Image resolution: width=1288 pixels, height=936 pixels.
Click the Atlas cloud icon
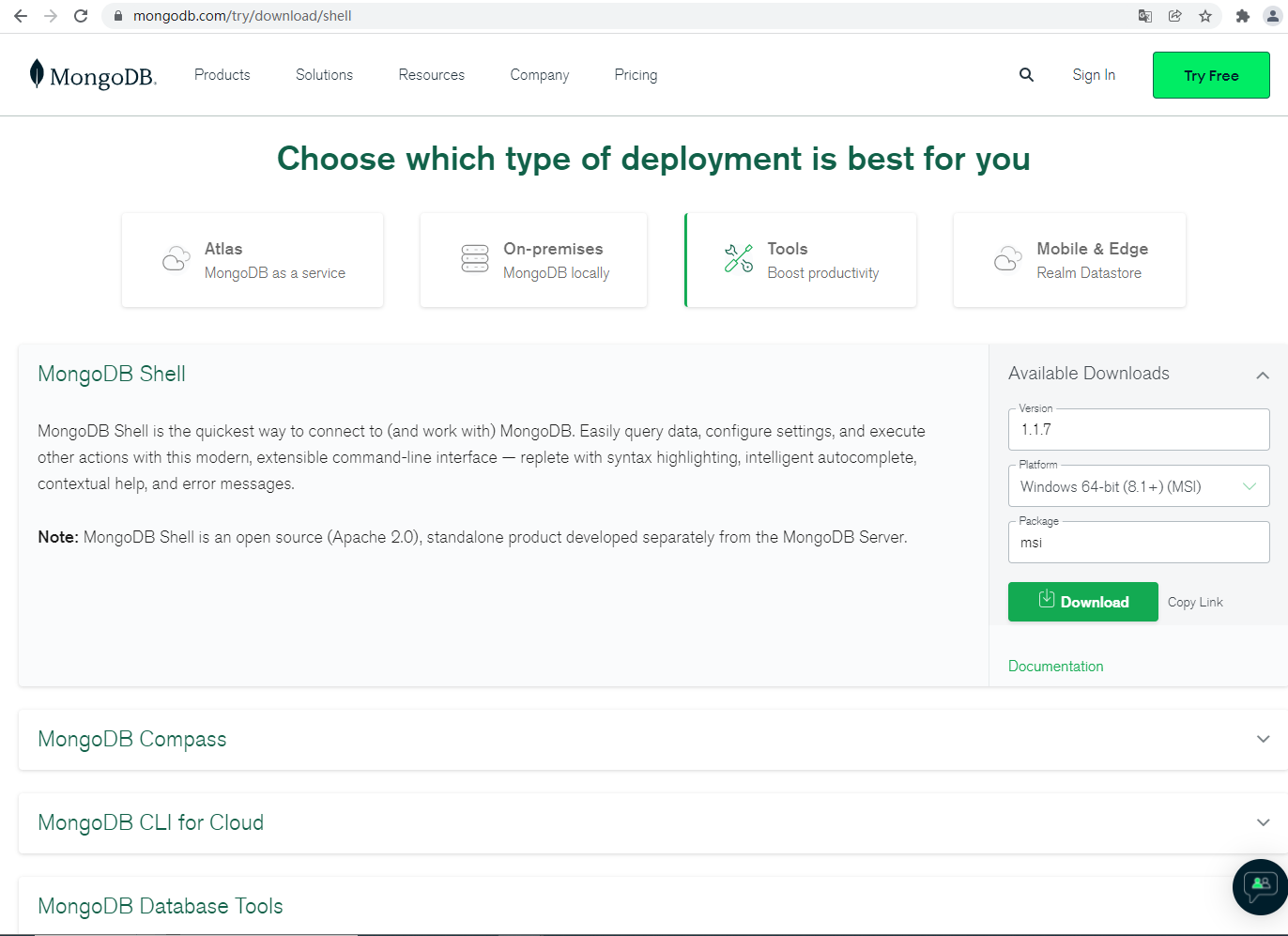(176, 259)
